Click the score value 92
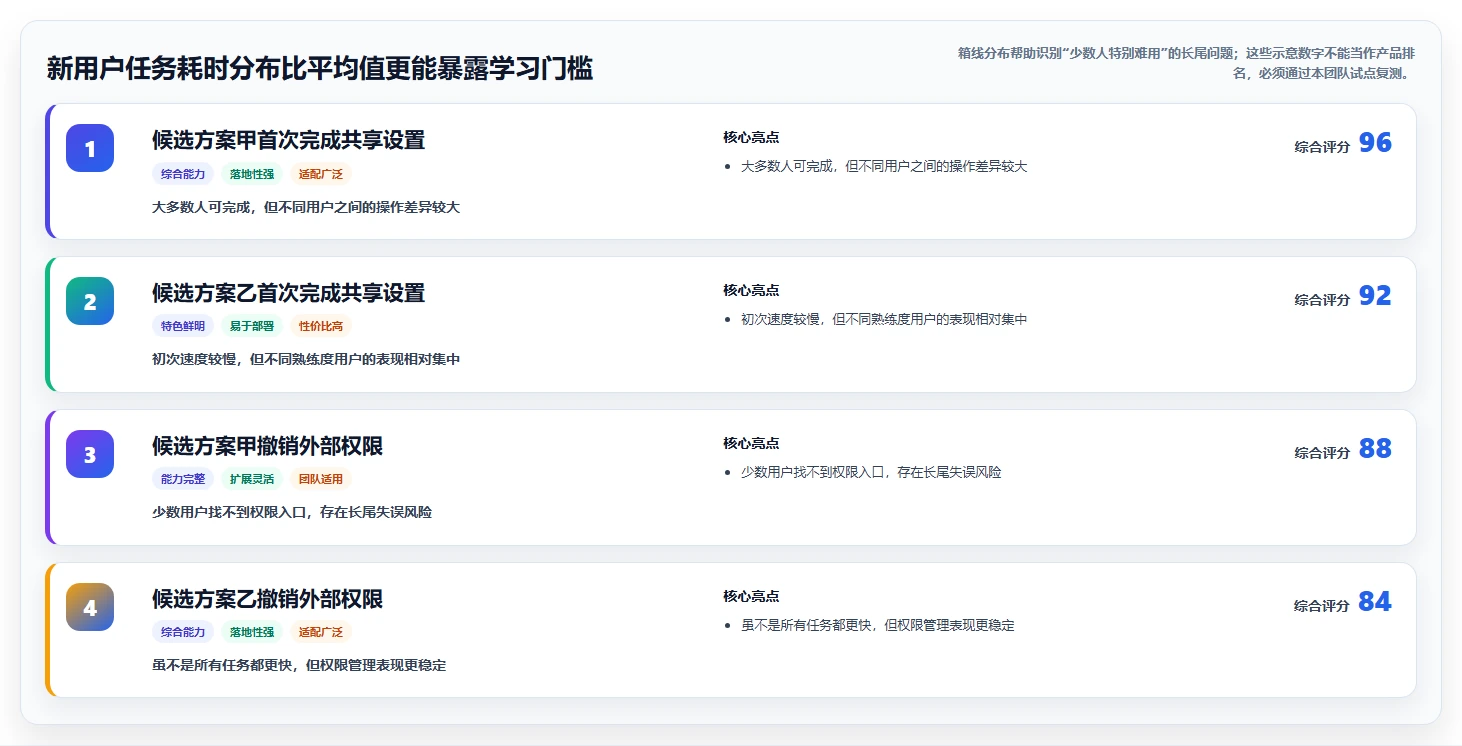Screen dimensions: 1462x746 pyautogui.click(x=1375, y=296)
